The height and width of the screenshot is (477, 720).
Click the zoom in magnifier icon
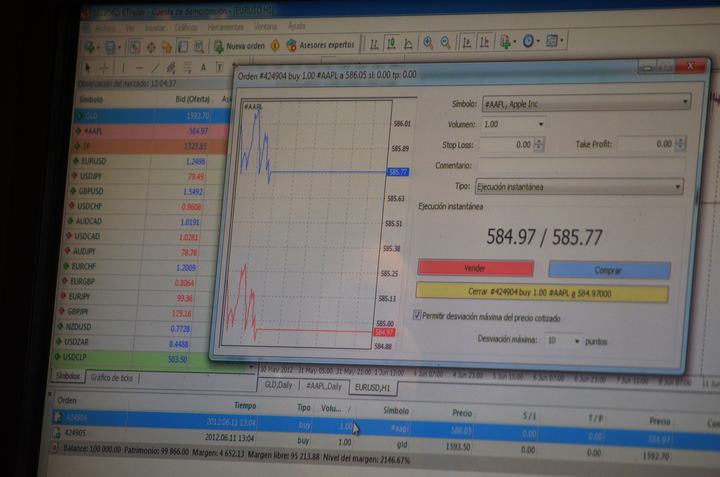pos(428,43)
